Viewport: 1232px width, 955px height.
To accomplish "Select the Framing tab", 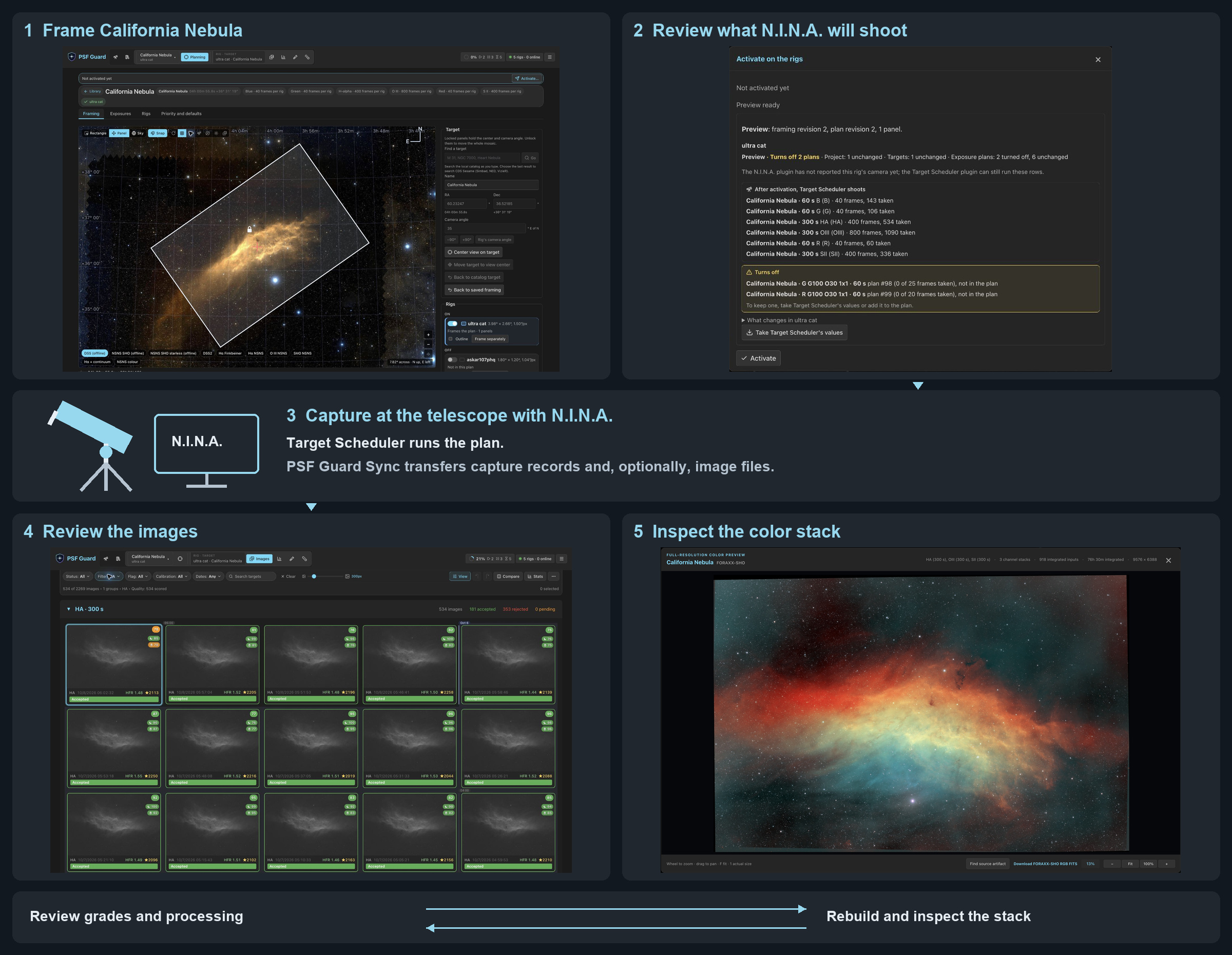I will [x=91, y=113].
